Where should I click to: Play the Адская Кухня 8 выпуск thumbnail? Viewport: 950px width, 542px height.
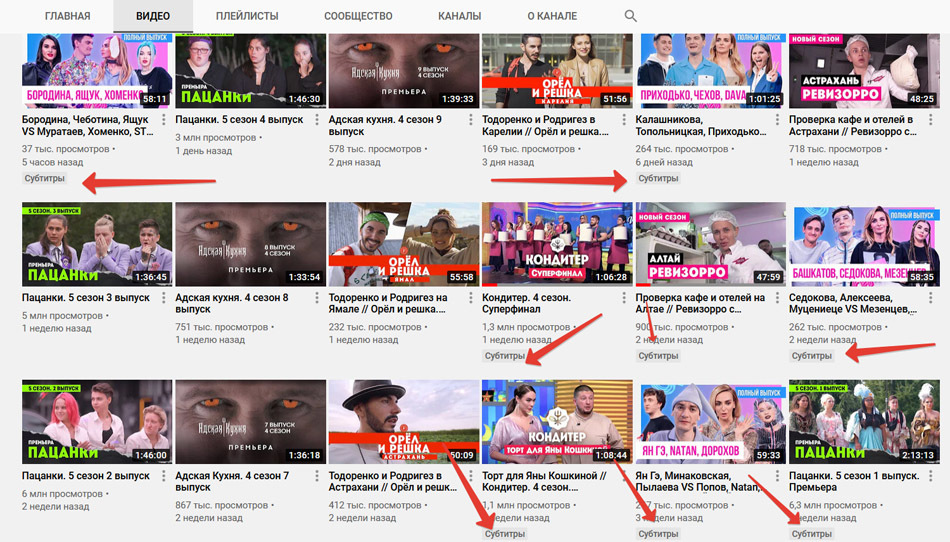[250, 244]
